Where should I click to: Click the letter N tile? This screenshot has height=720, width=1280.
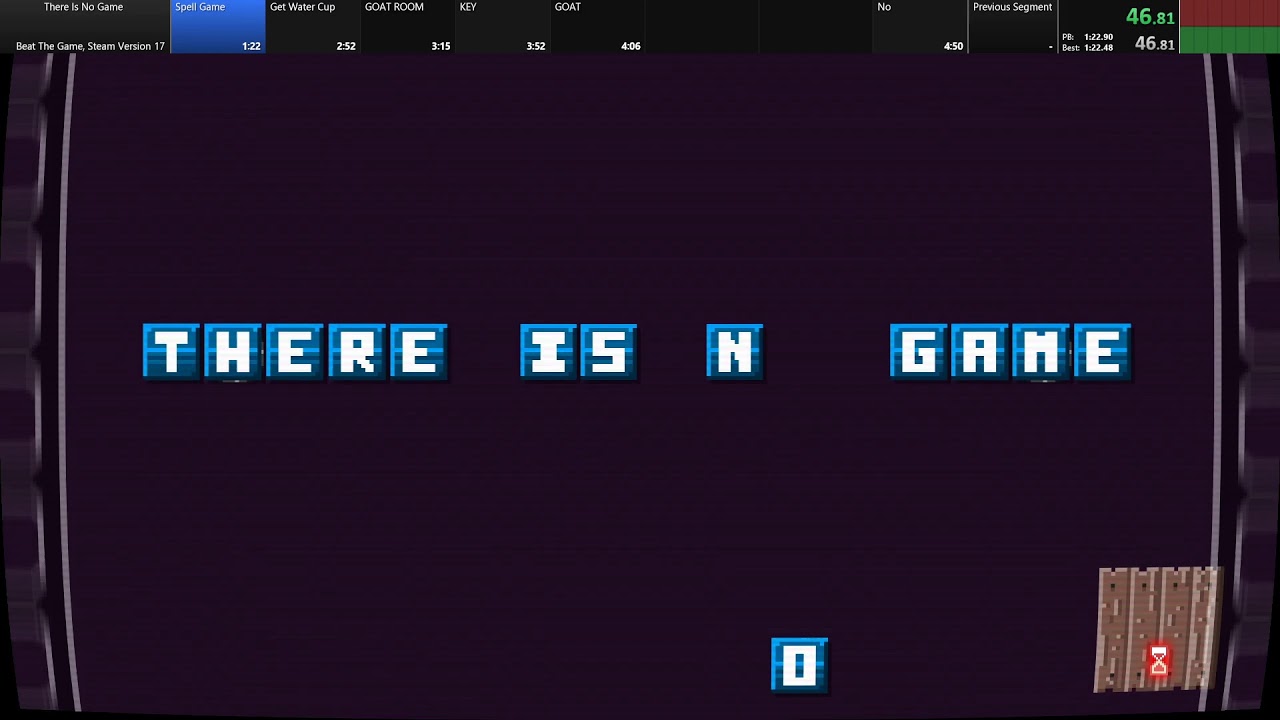[x=734, y=352]
